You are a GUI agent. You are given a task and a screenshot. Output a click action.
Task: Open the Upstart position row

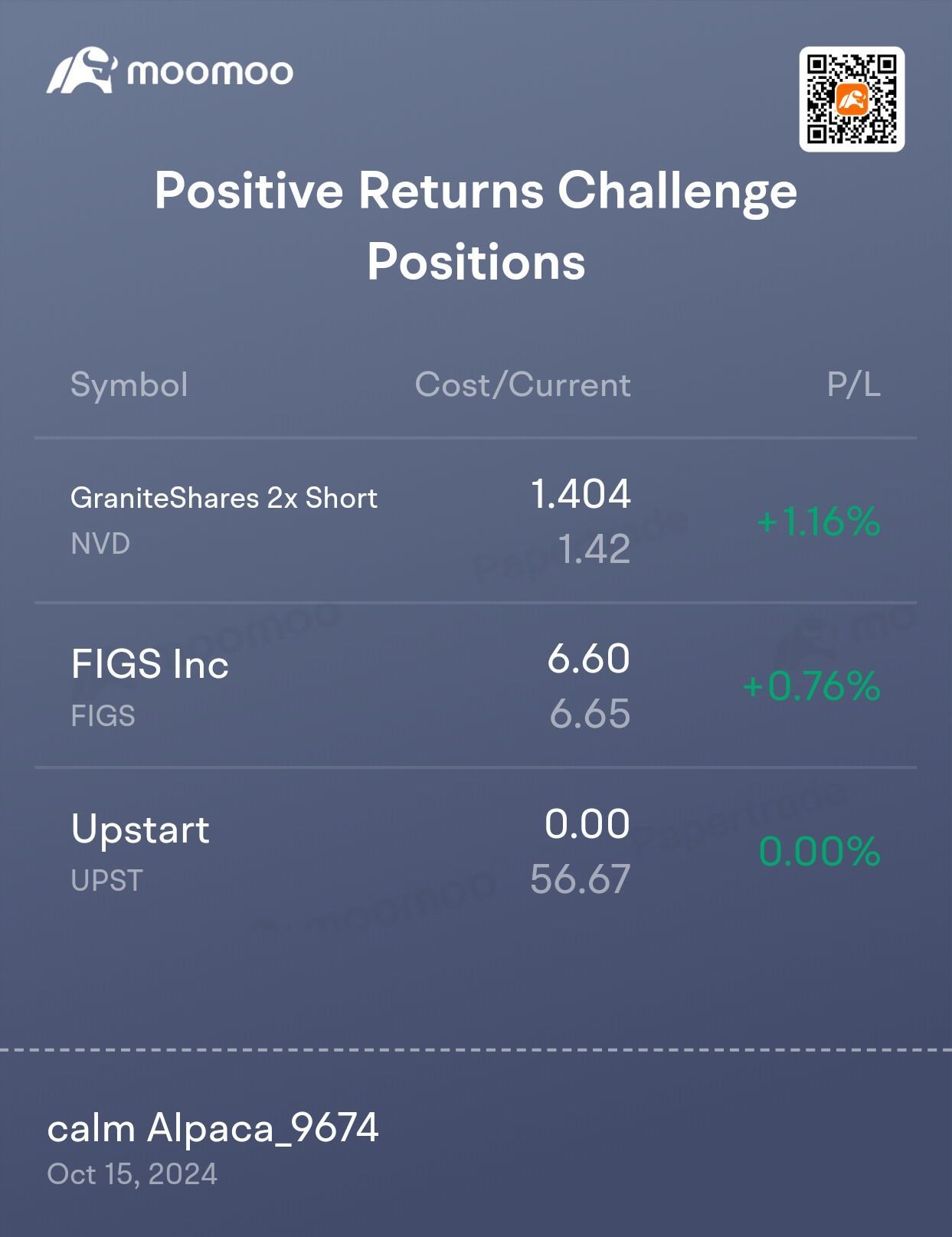pos(476,850)
